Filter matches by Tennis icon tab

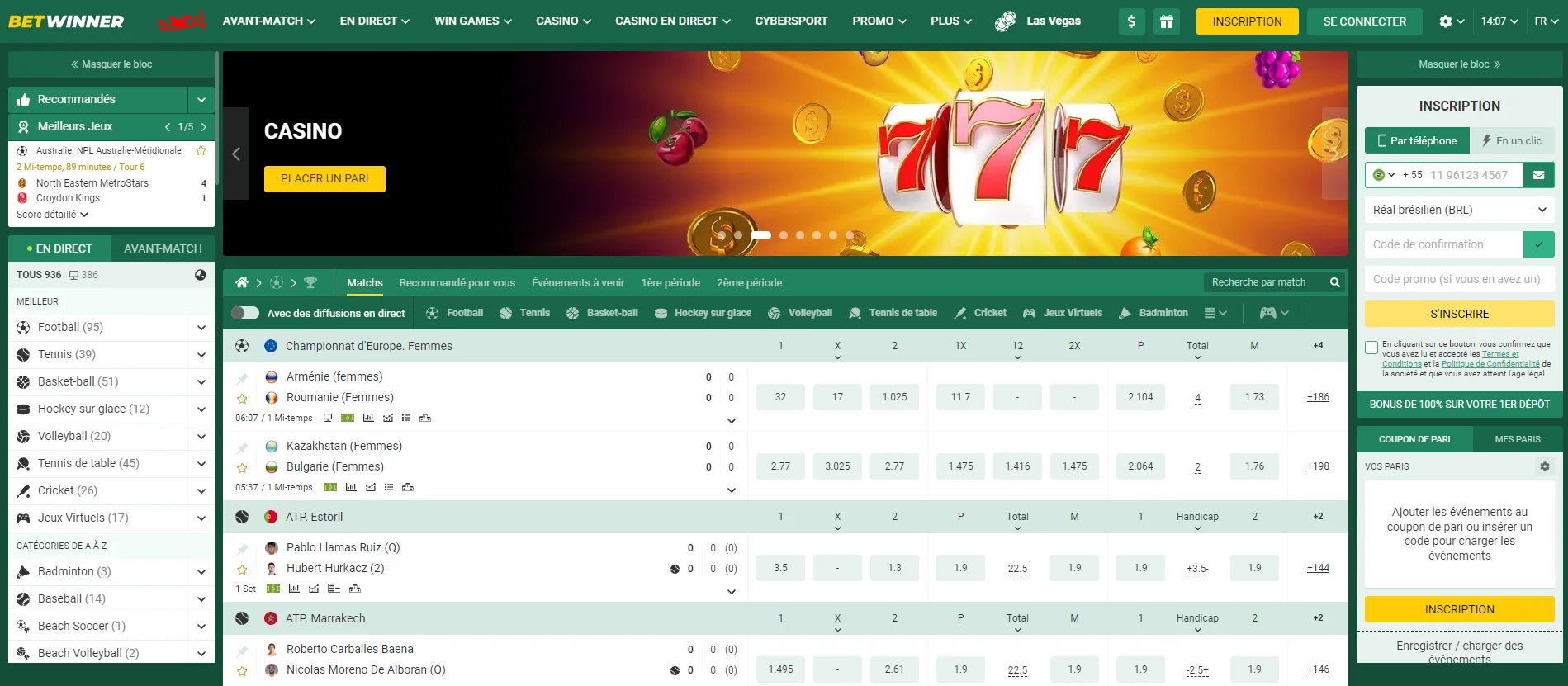525,313
